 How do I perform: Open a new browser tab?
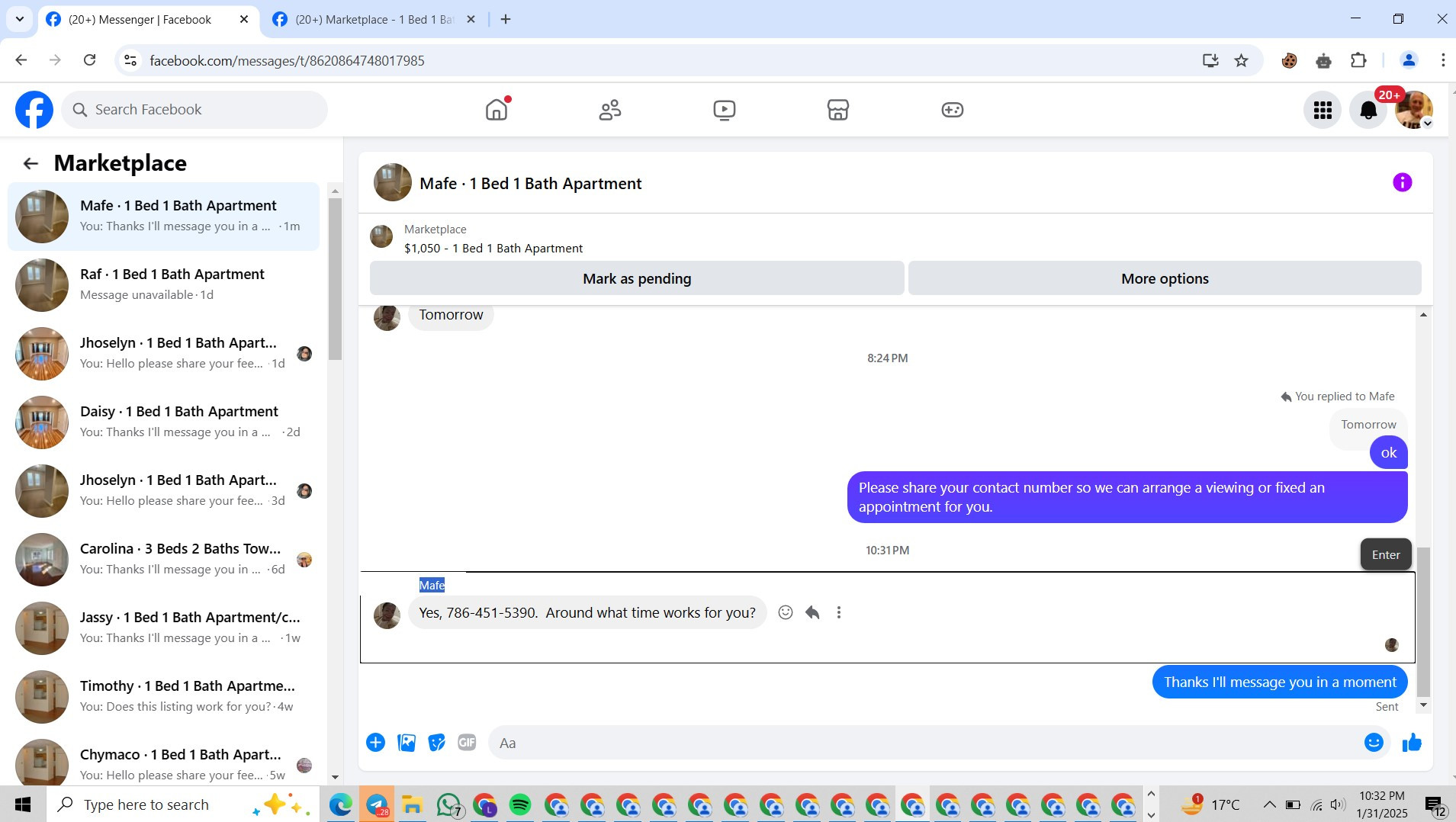tap(506, 20)
